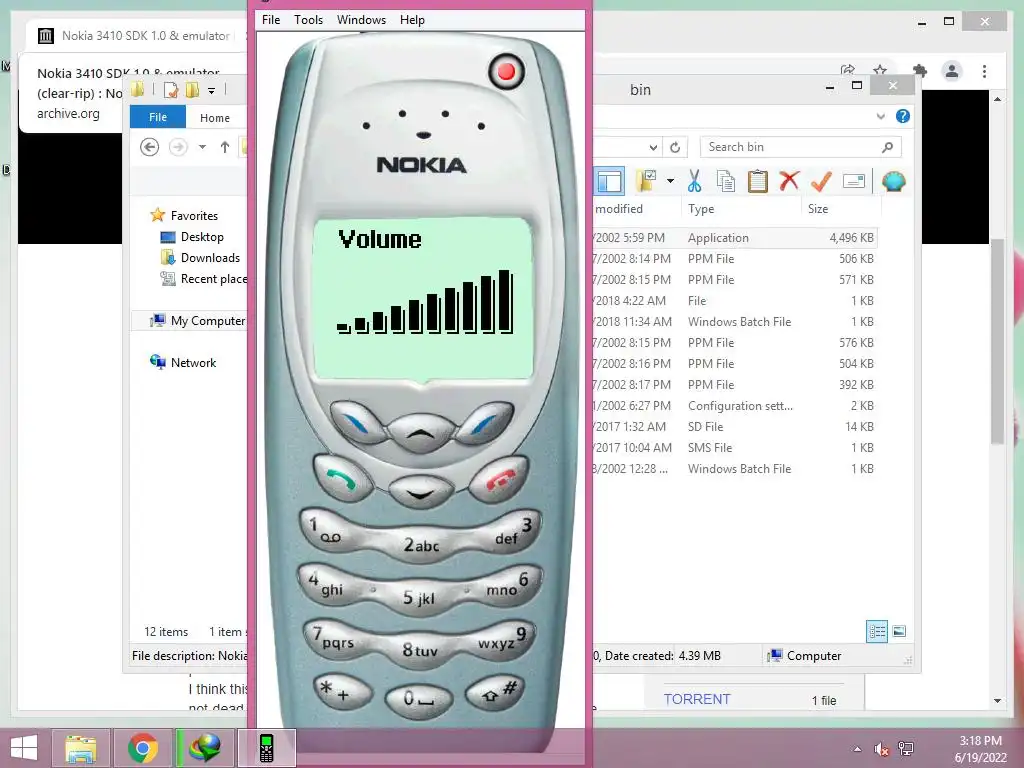Click the star plus key on the keypad
The height and width of the screenshot is (768, 1024).
coord(343,692)
